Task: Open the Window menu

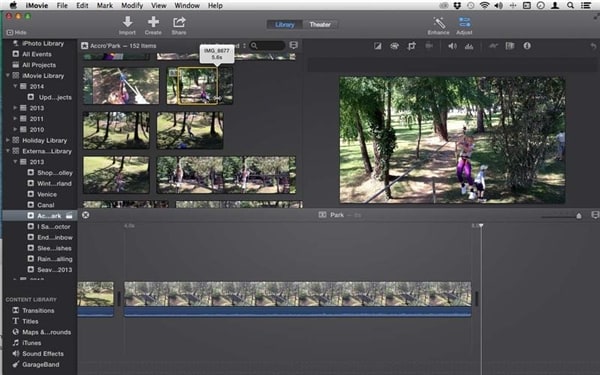Action: [x=187, y=5]
